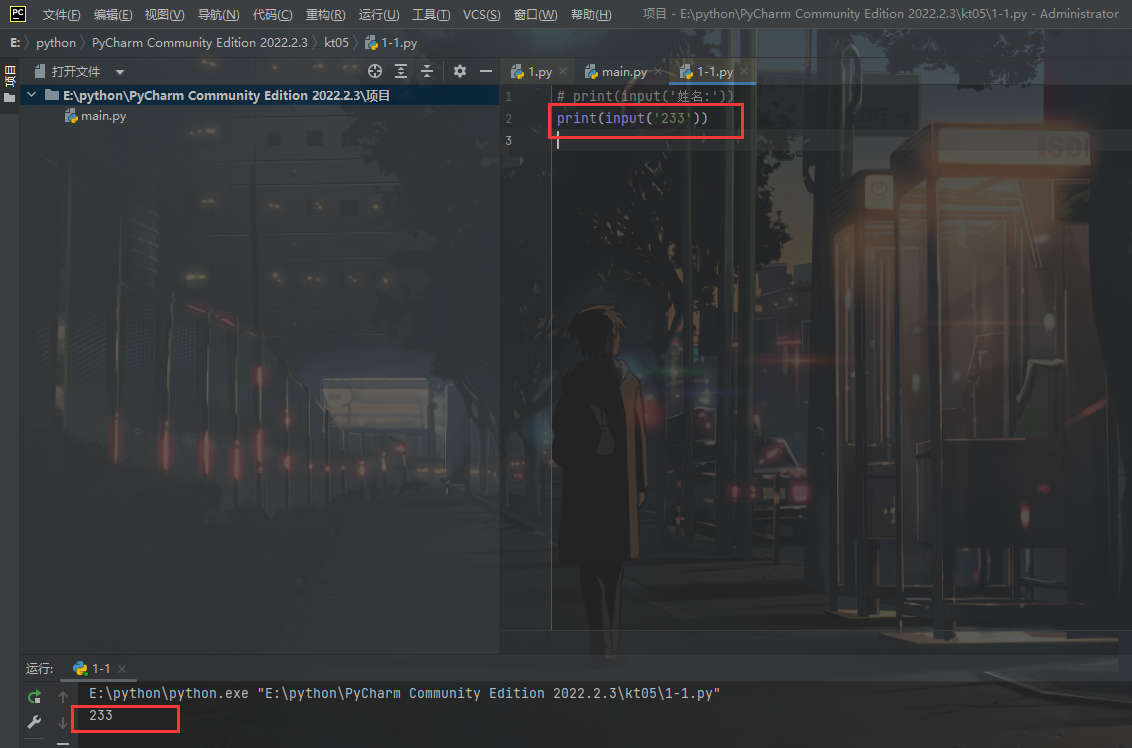Click the E: breadcrumb root
Image resolution: width=1132 pixels, height=748 pixels.
click(14, 43)
